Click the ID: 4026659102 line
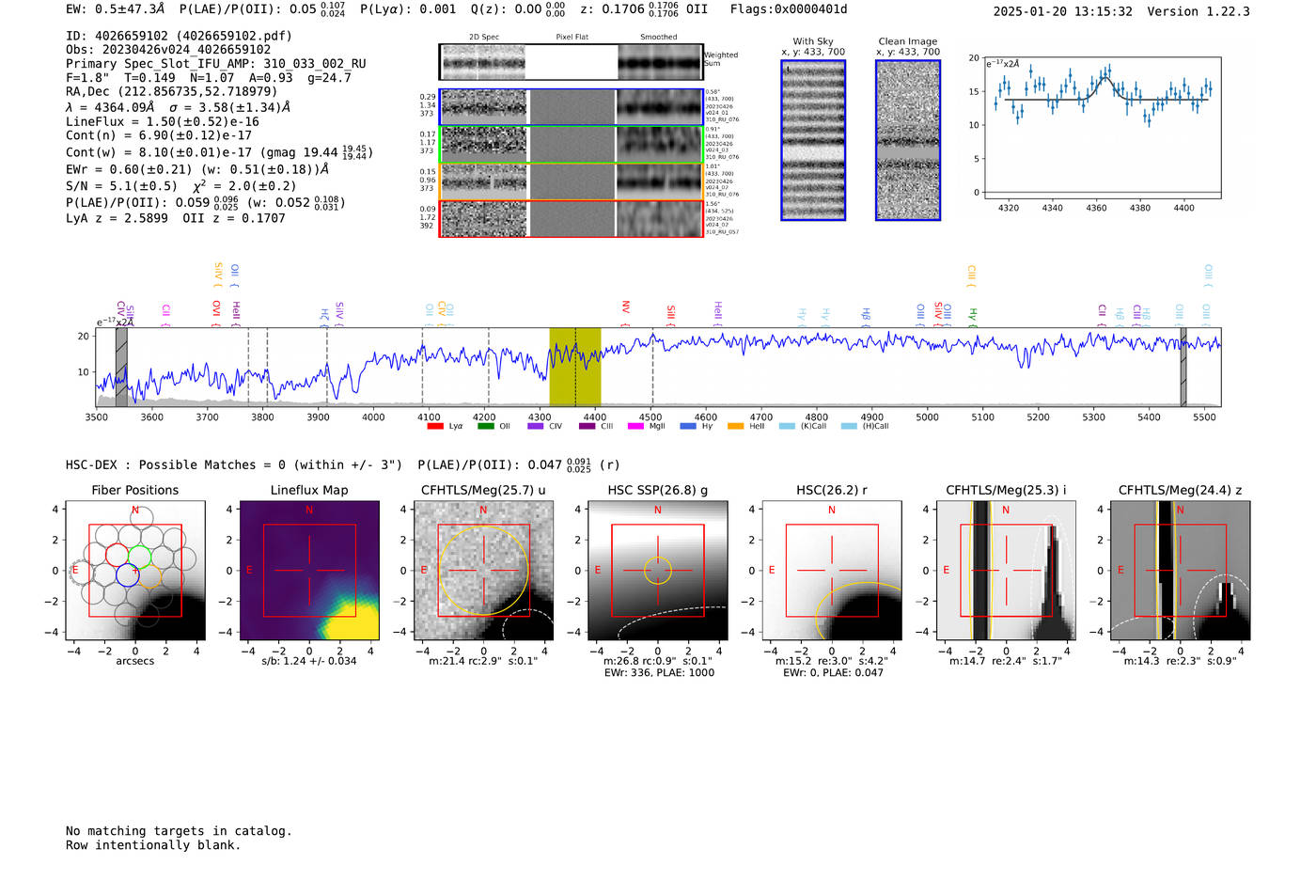Viewport: 1316px width, 896px height. point(179,36)
